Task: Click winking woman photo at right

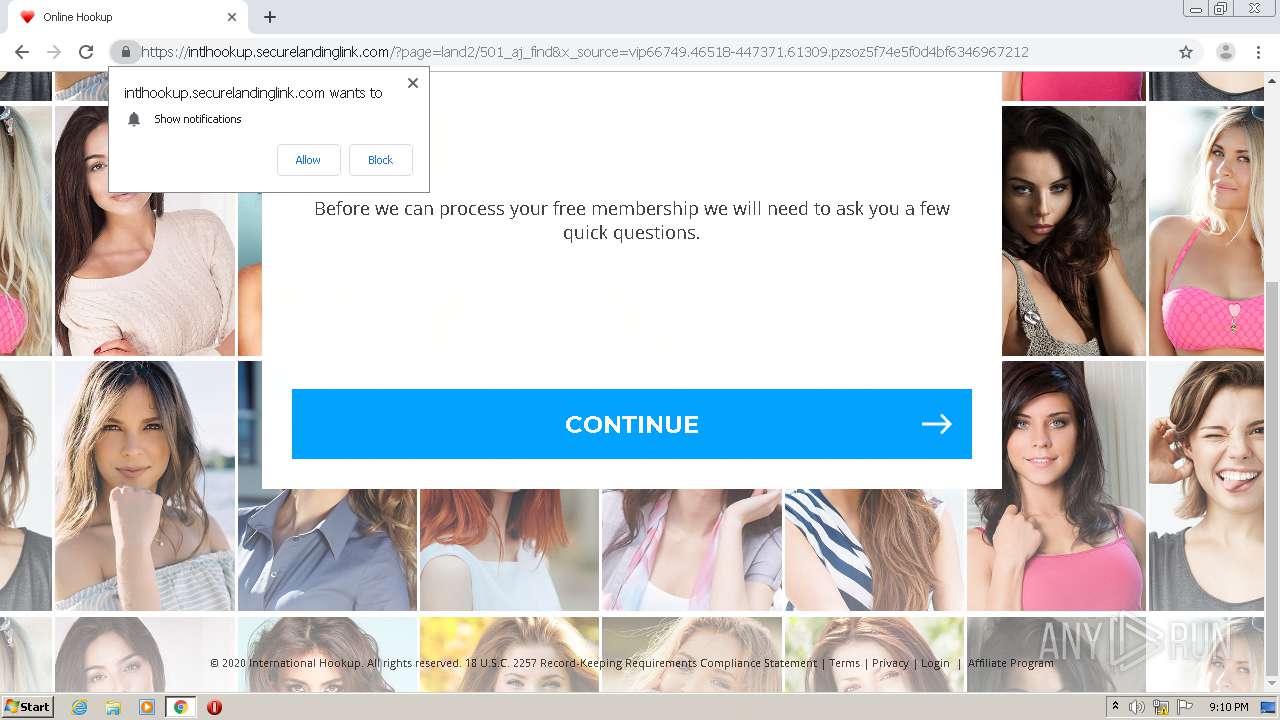Action: point(1206,485)
